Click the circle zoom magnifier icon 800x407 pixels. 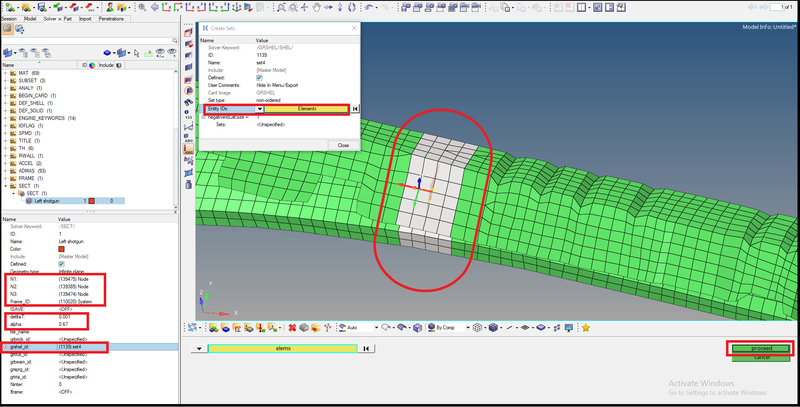tap(293, 8)
